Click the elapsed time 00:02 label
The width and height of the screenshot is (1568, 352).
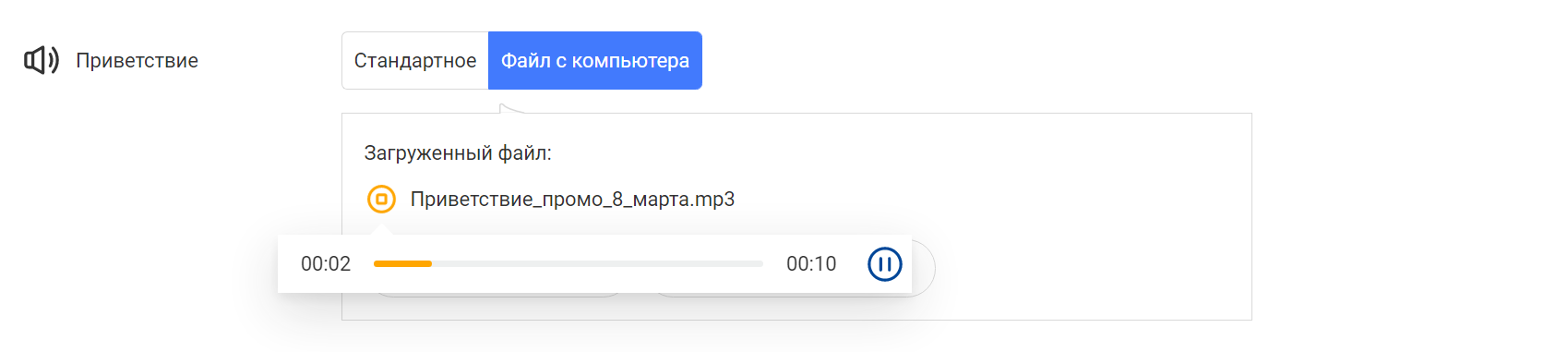[326, 264]
